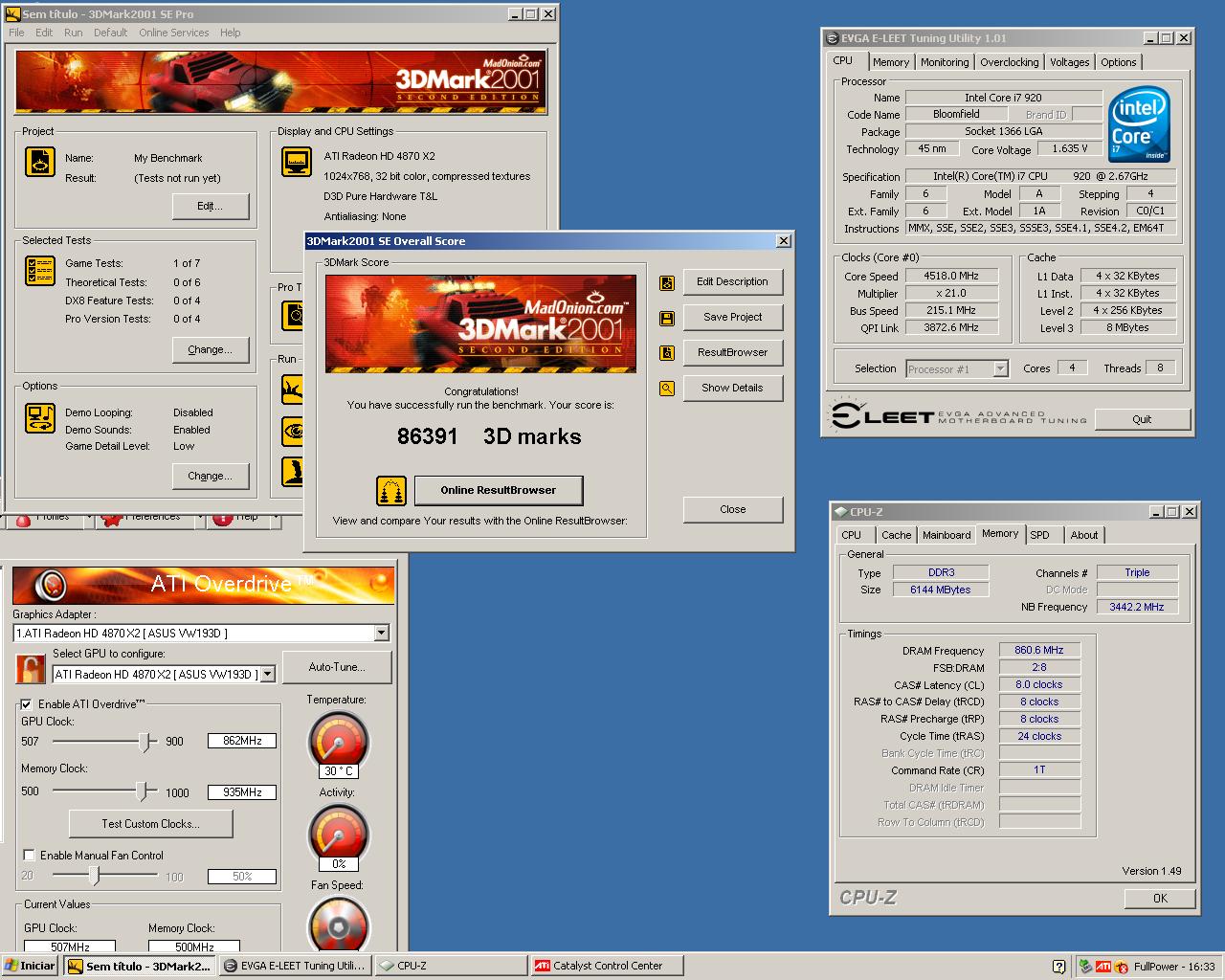The image size is (1225, 980).
Task: Click the ATI Overdrive padlock icon
Action: [31, 669]
